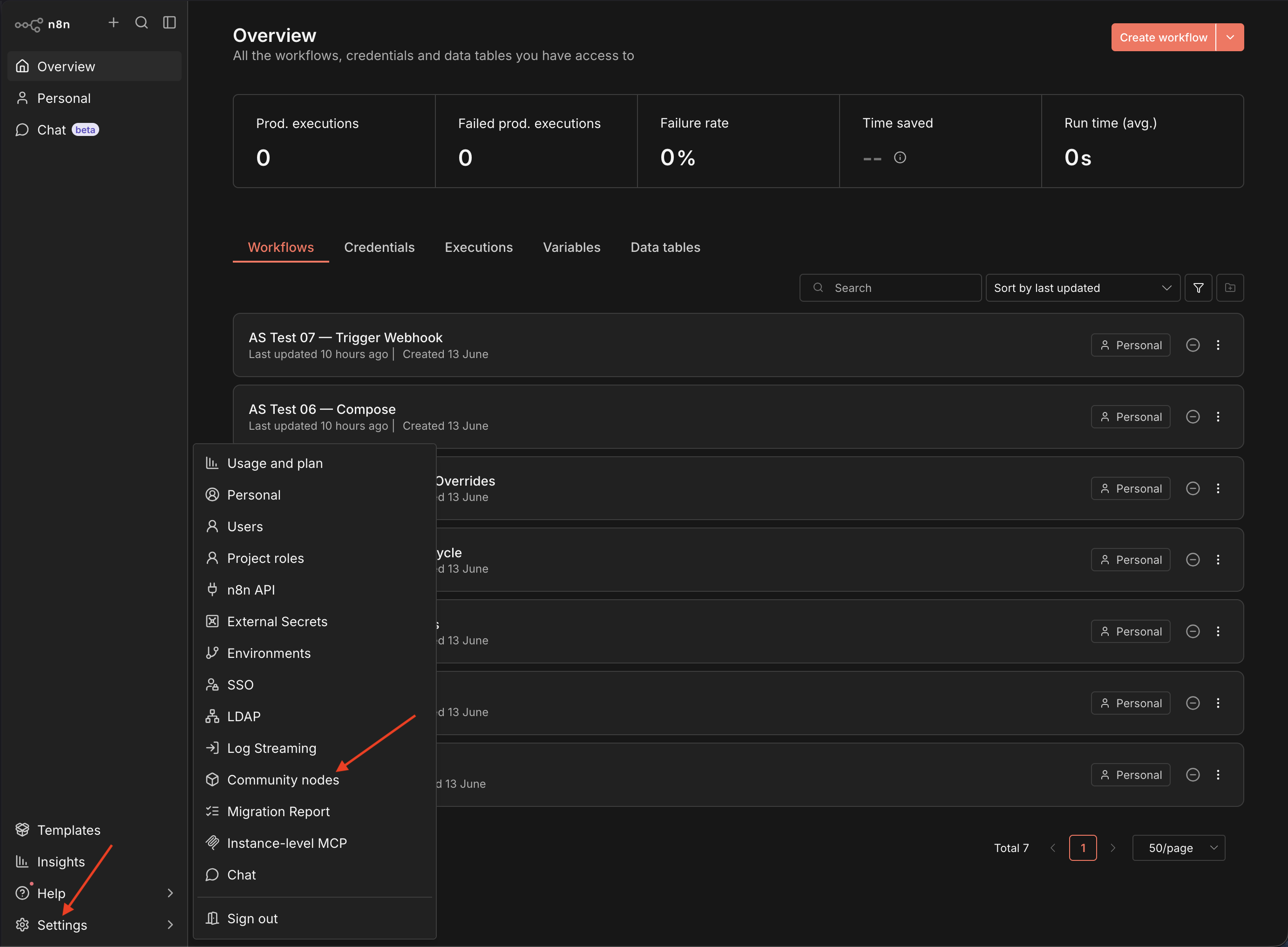
Task: Select Chat in settings menu
Action: [315, 875]
